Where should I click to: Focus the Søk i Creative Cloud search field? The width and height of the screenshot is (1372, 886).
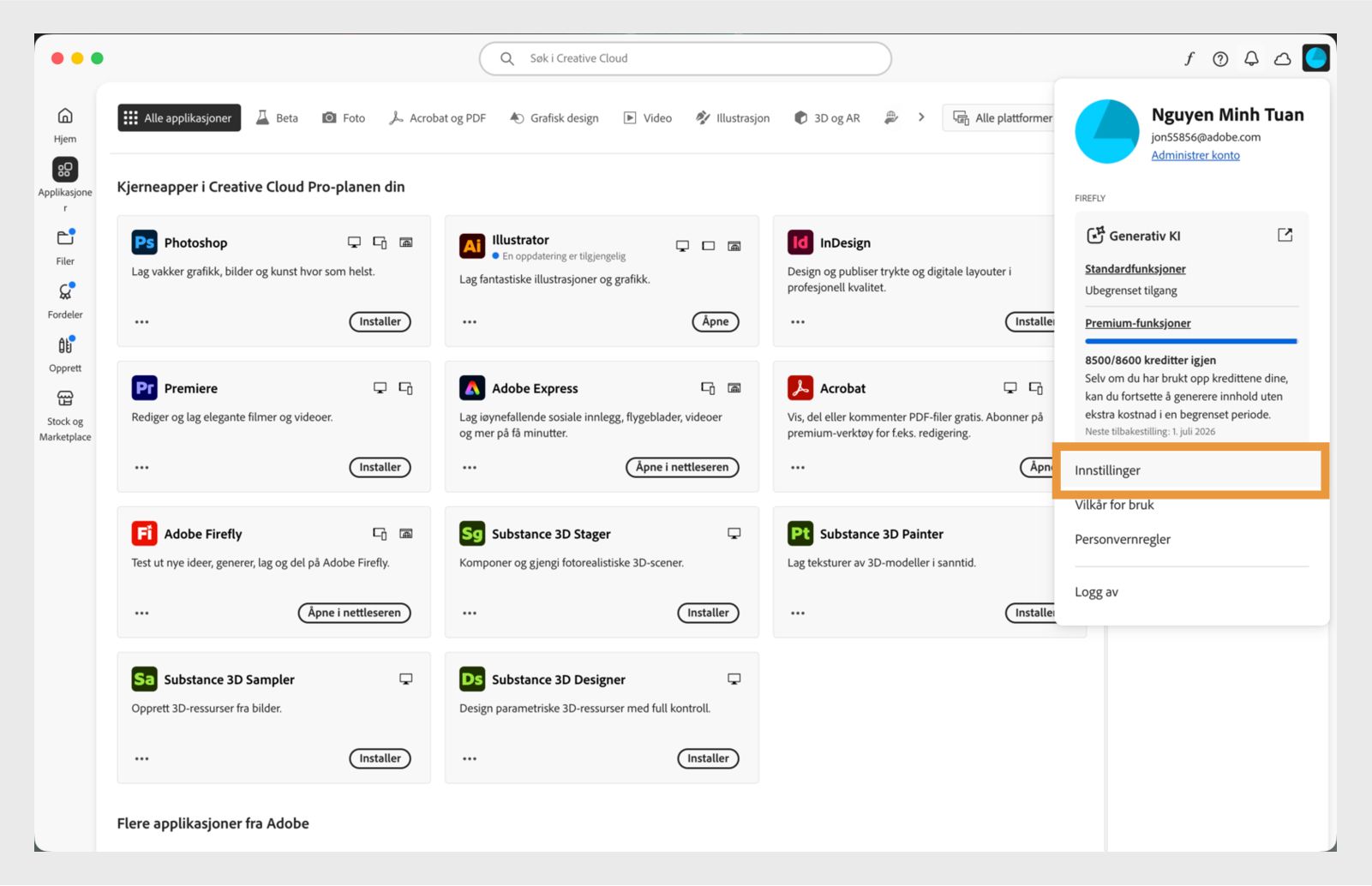pos(686,58)
